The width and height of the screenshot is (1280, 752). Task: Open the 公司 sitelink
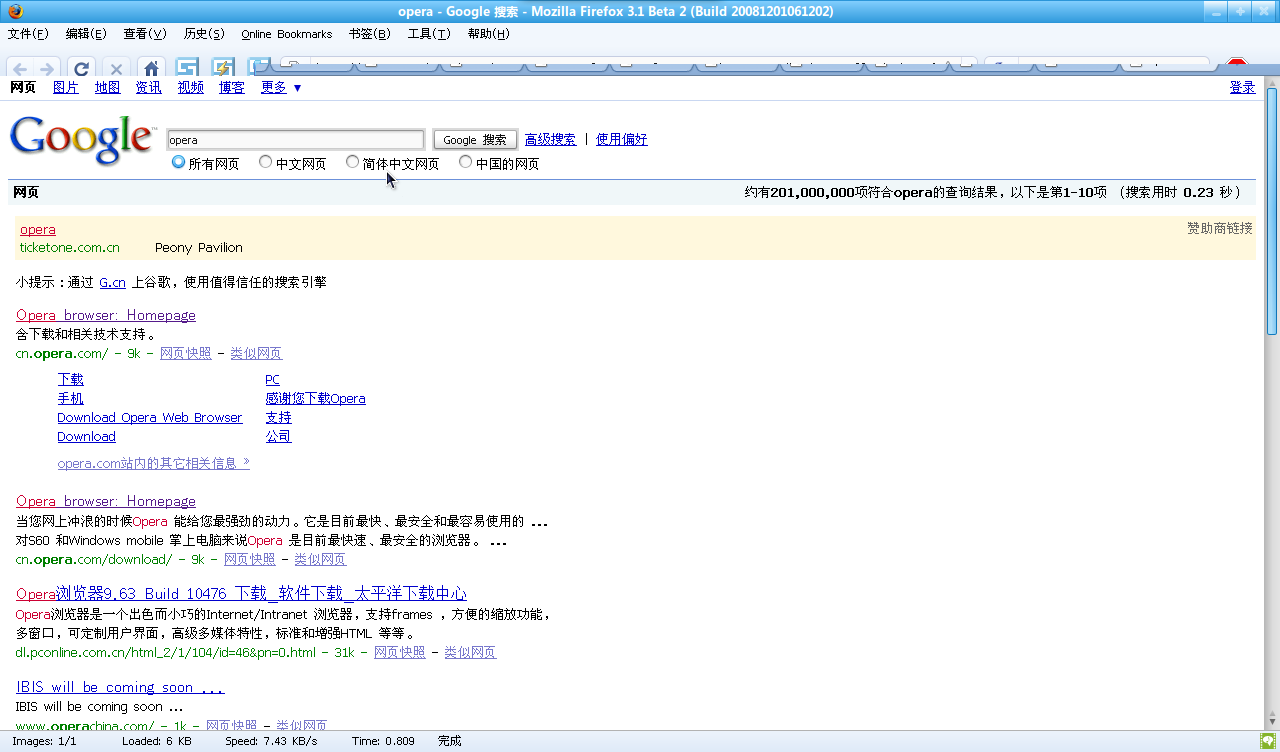click(x=279, y=437)
